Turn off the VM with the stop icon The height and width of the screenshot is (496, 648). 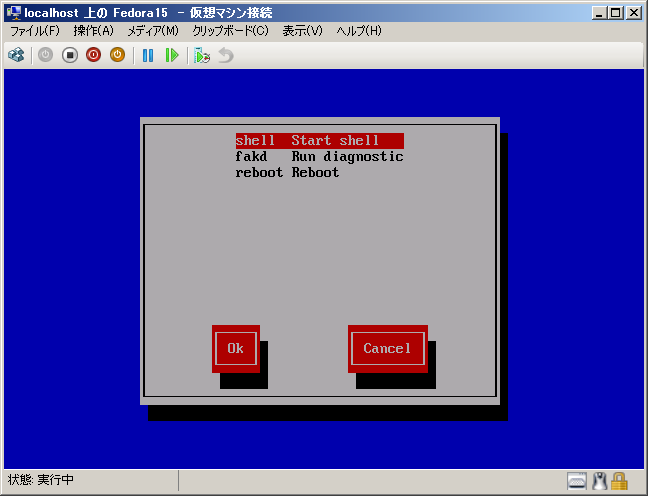[x=69, y=55]
